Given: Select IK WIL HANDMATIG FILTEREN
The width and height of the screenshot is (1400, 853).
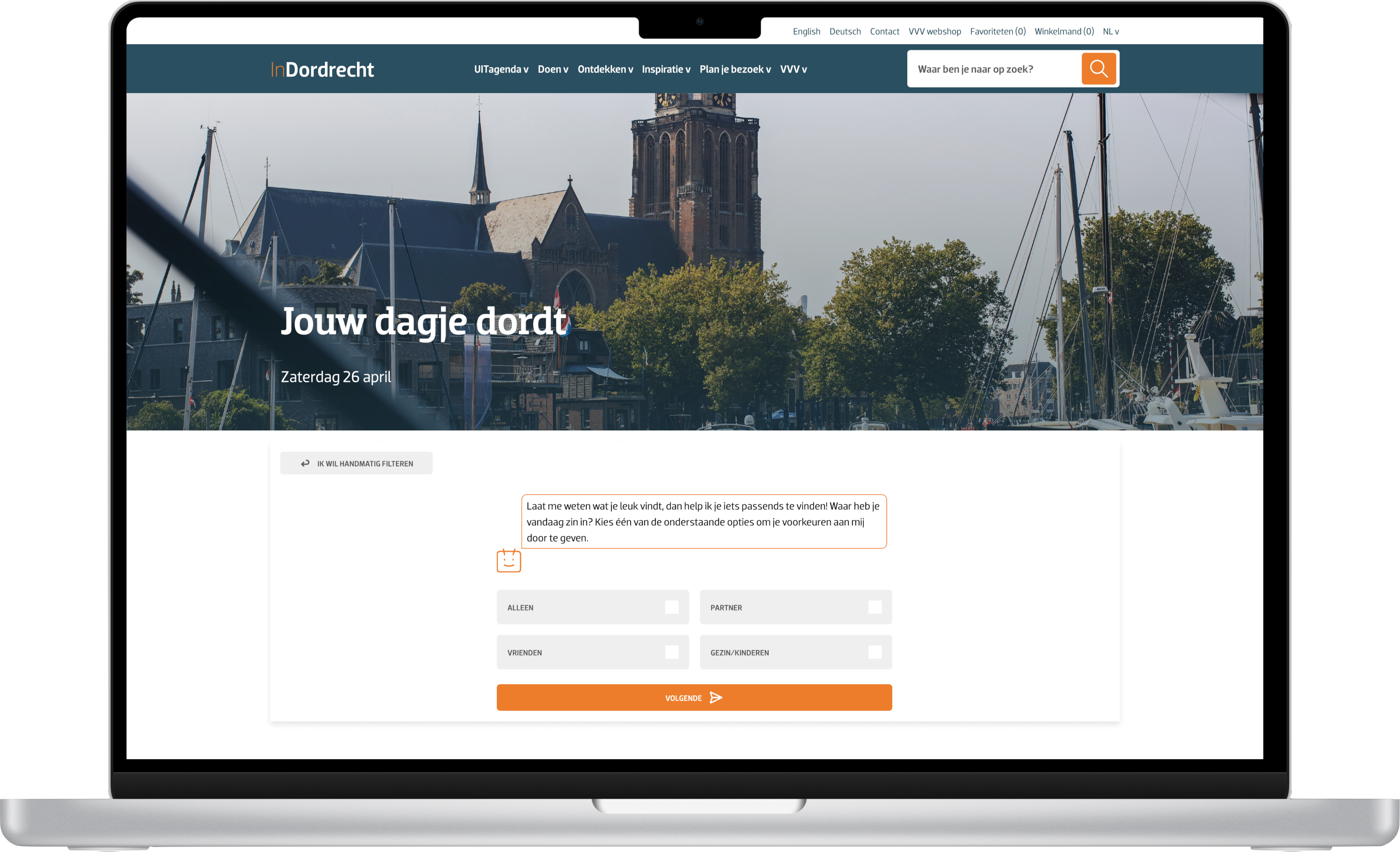Looking at the screenshot, I should tap(364, 463).
